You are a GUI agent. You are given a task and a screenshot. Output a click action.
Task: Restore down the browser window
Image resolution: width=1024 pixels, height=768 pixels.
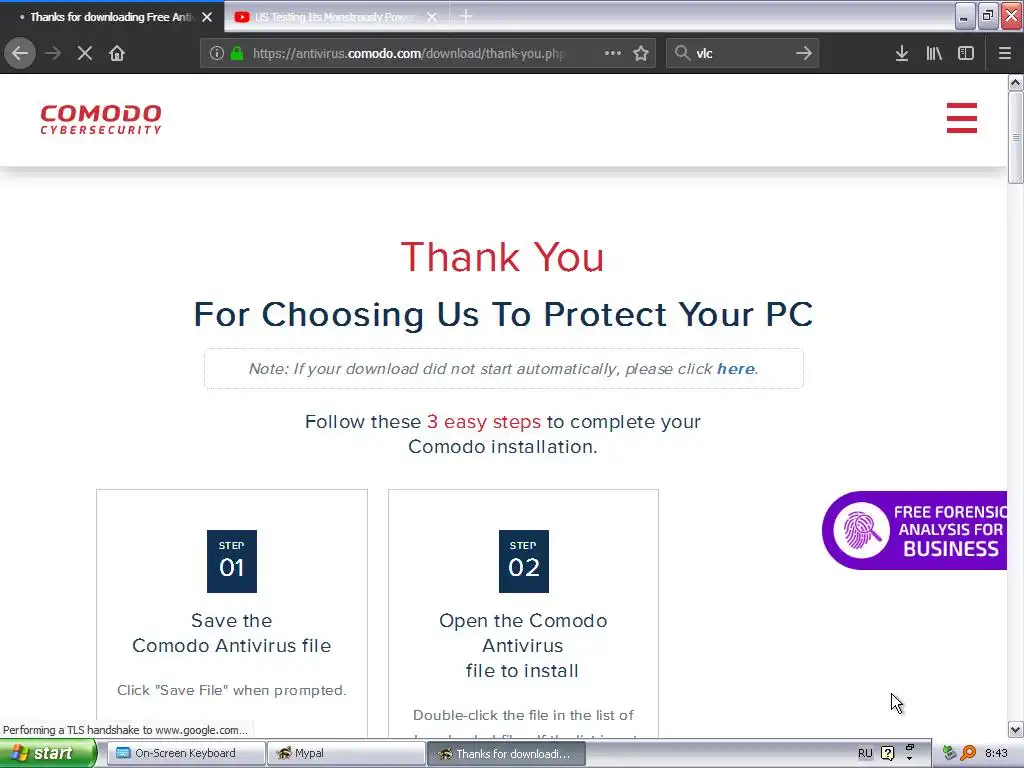(988, 16)
